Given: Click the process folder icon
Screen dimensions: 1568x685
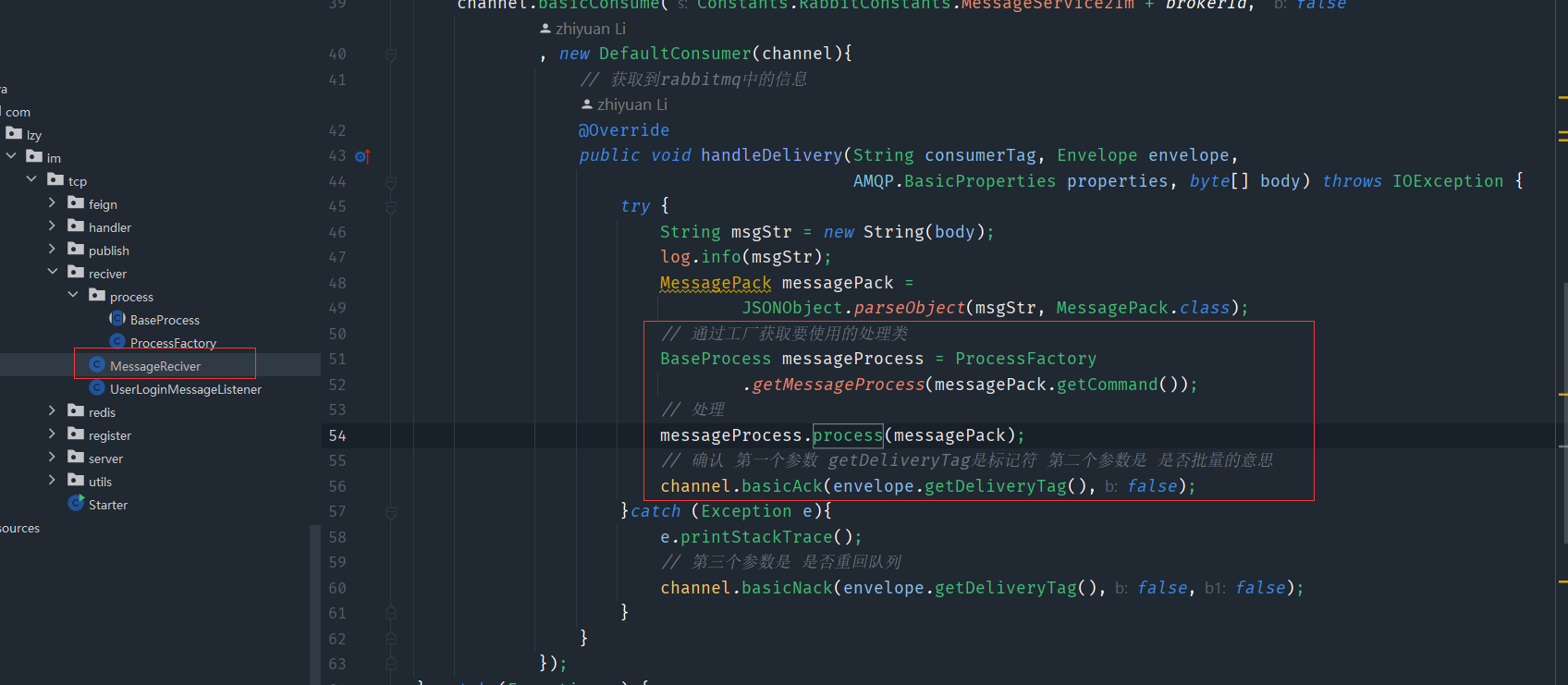Looking at the screenshot, I should (x=97, y=295).
